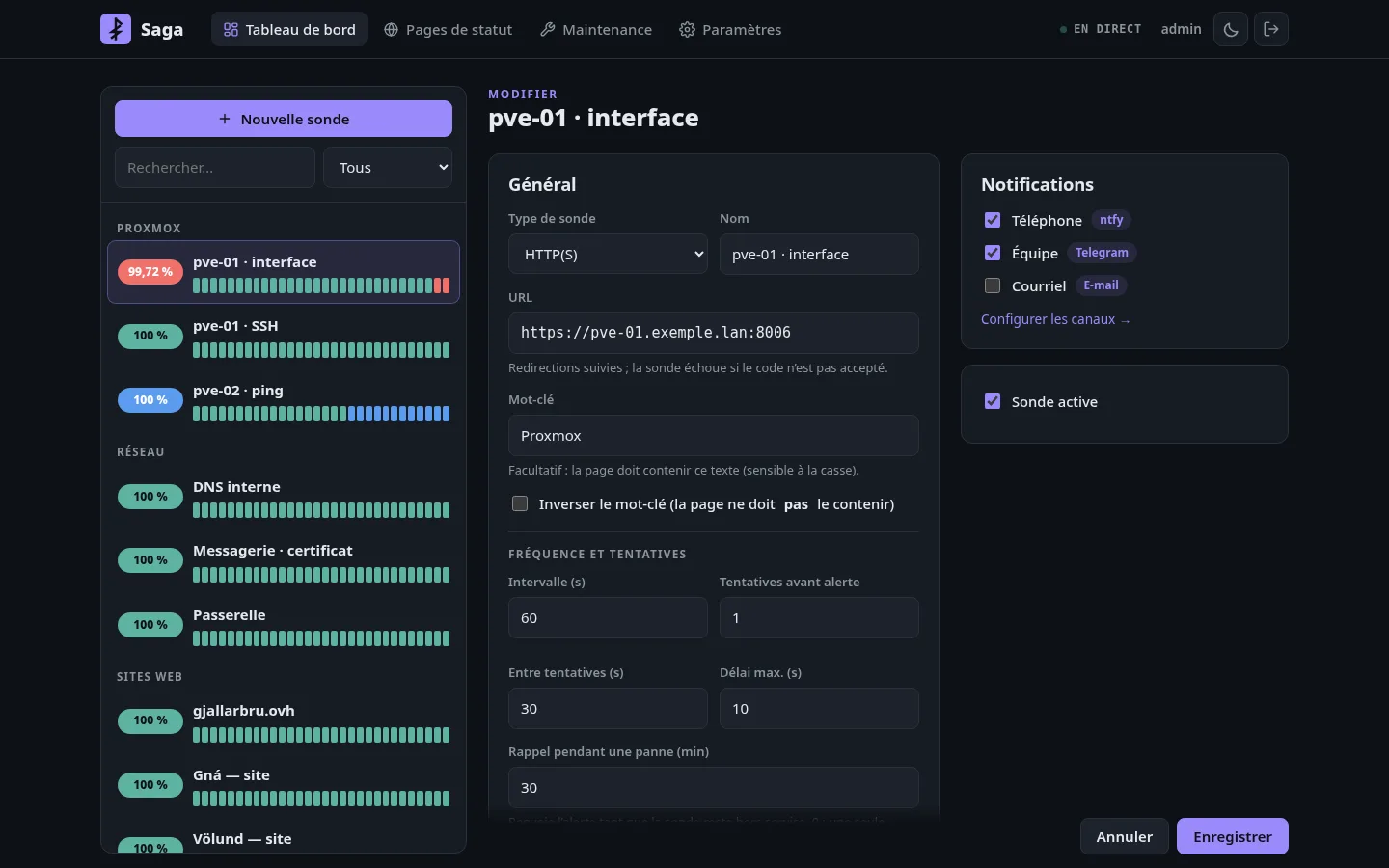
Task: Open Configurer les canaux link
Action: point(1055,319)
